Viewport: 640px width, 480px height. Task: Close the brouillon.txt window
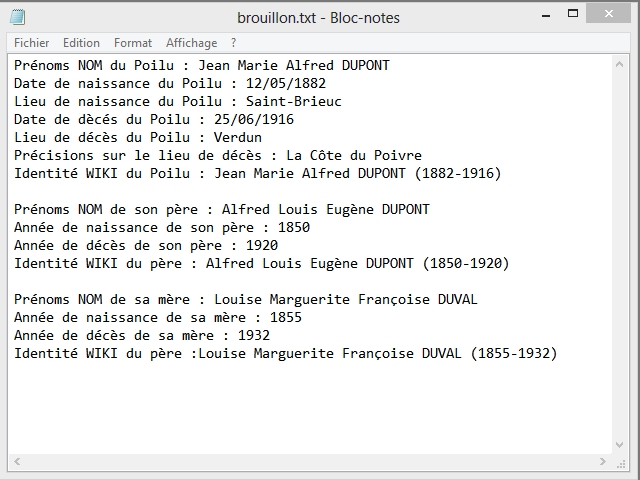pos(608,13)
